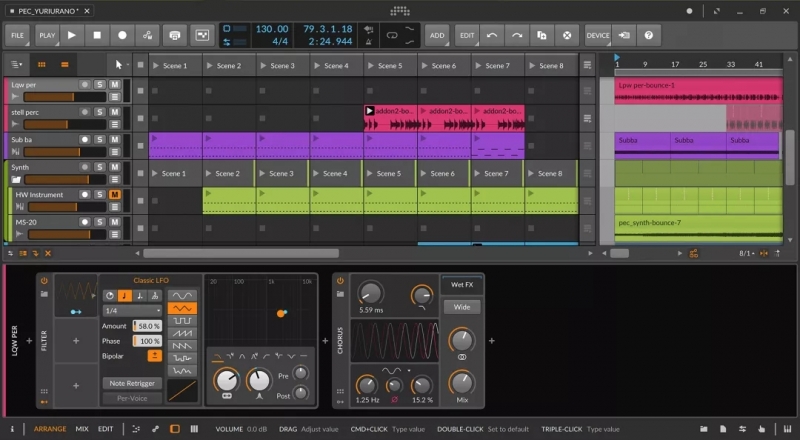Viewport: 800px width, 440px height.
Task: Open the 1/4 LFO rate dropdown
Action: point(132,310)
